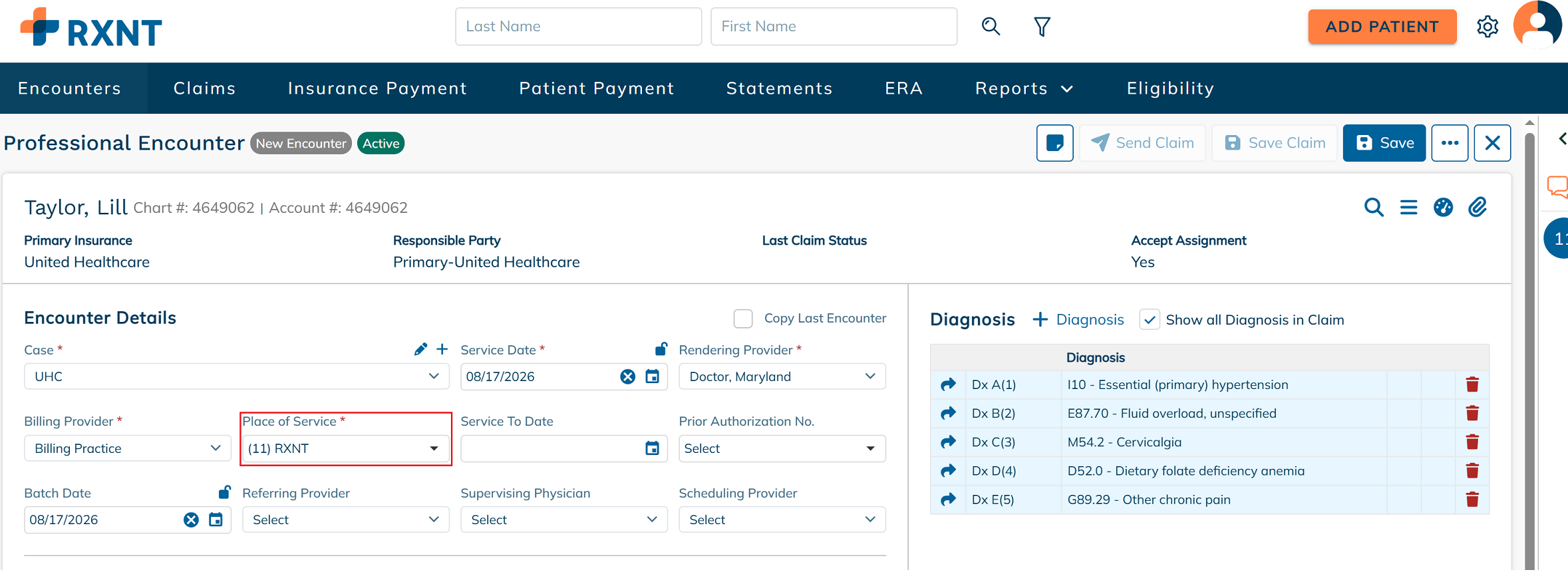This screenshot has width=1568, height=572.
Task: Delete the I10 hypertension diagnosis
Action: pyautogui.click(x=1472, y=384)
